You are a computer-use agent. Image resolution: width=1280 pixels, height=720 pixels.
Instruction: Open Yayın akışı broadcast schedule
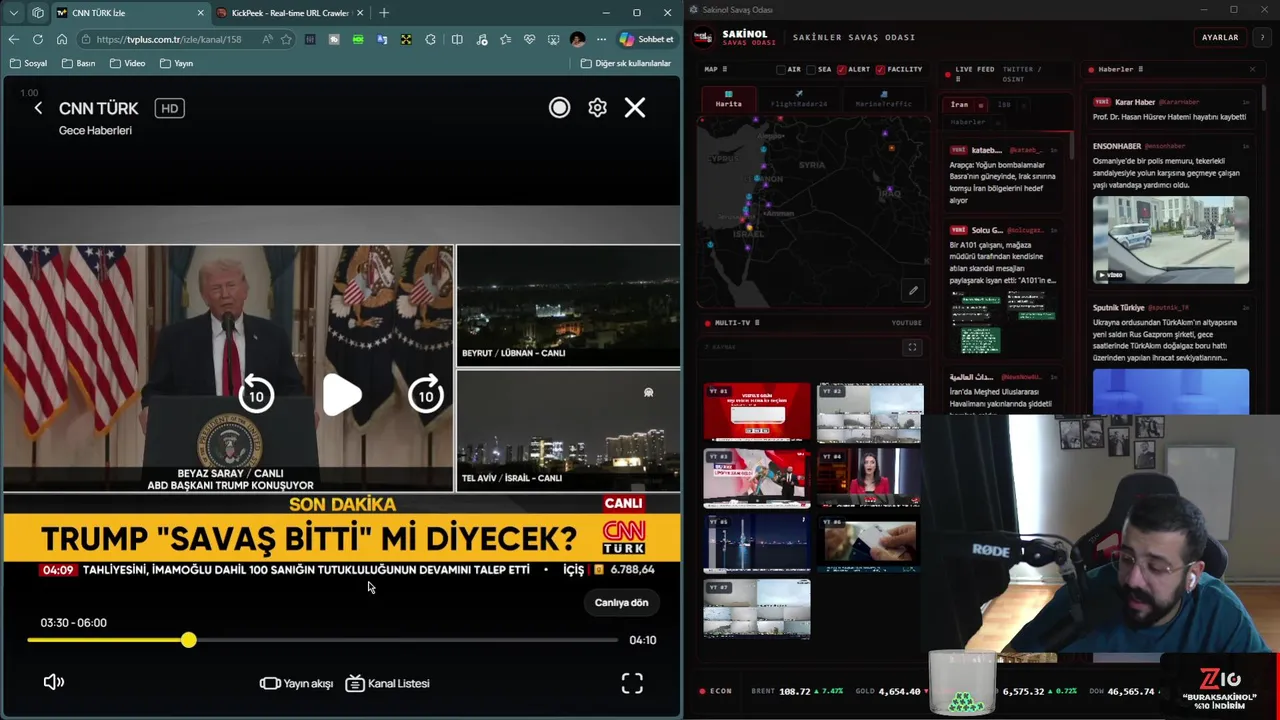coord(296,683)
